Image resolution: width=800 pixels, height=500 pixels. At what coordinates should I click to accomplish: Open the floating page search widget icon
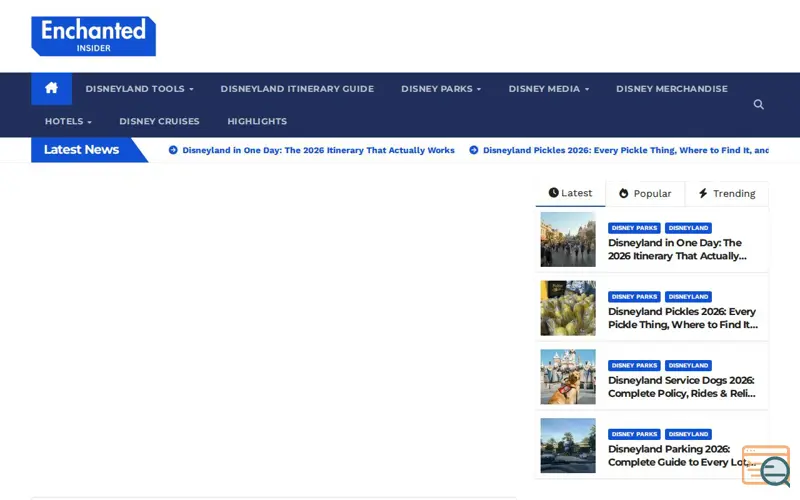pos(766,466)
